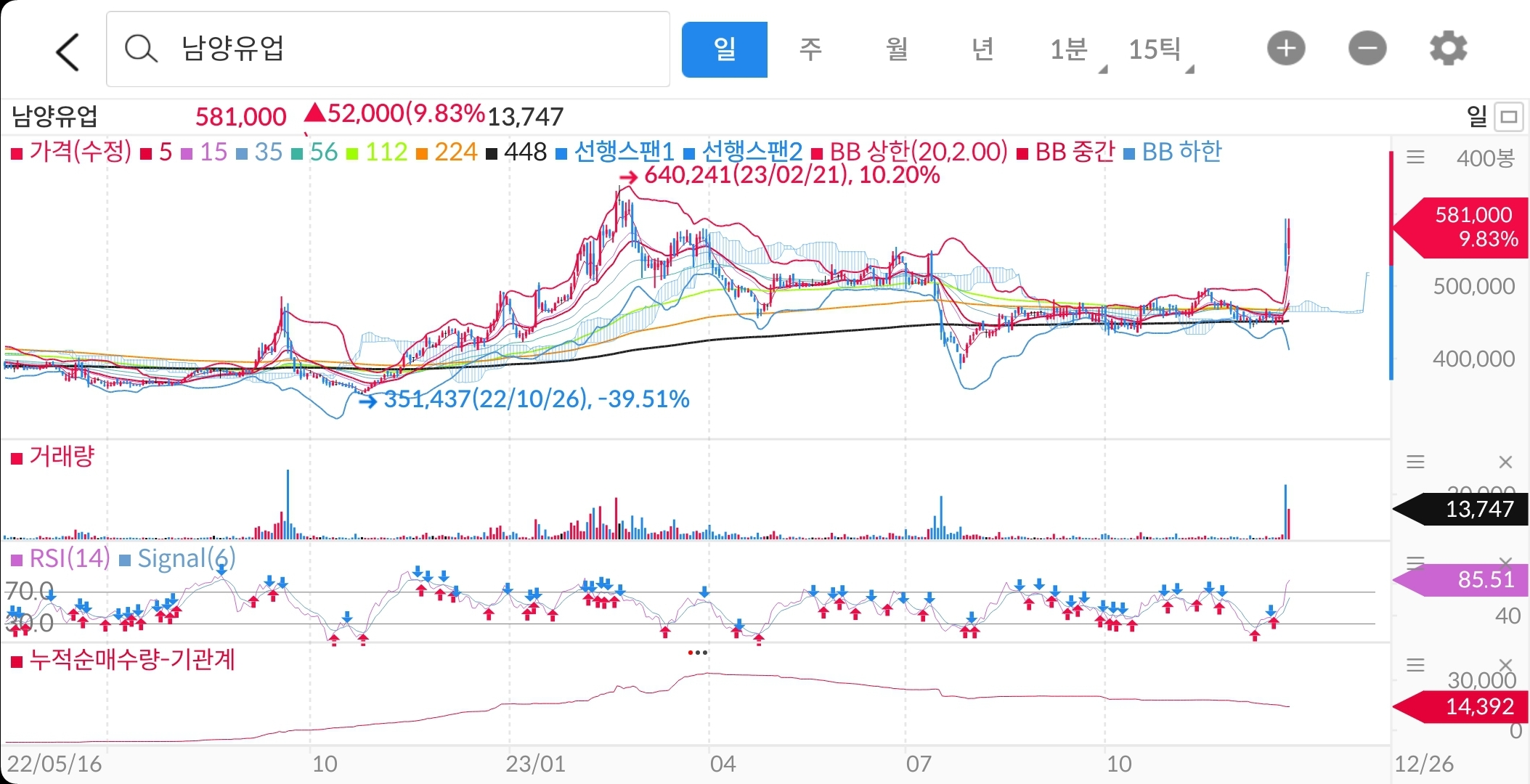Image resolution: width=1530 pixels, height=784 pixels.
Task: Select the 56-day moving average legend
Action: coord(314,152)
